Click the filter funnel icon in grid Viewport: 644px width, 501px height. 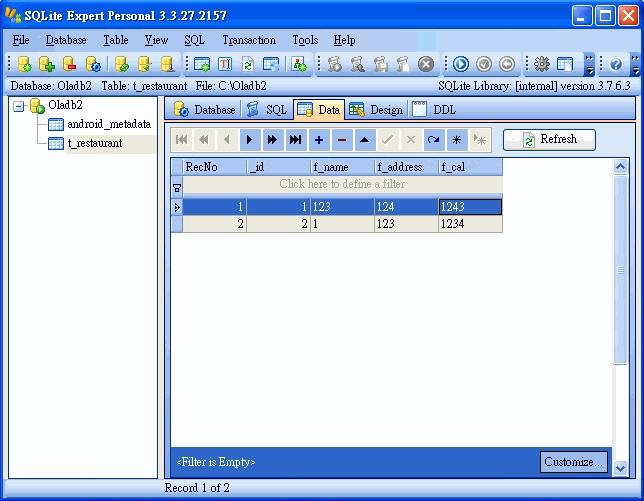pyautogui.click(x=177, y=188)
